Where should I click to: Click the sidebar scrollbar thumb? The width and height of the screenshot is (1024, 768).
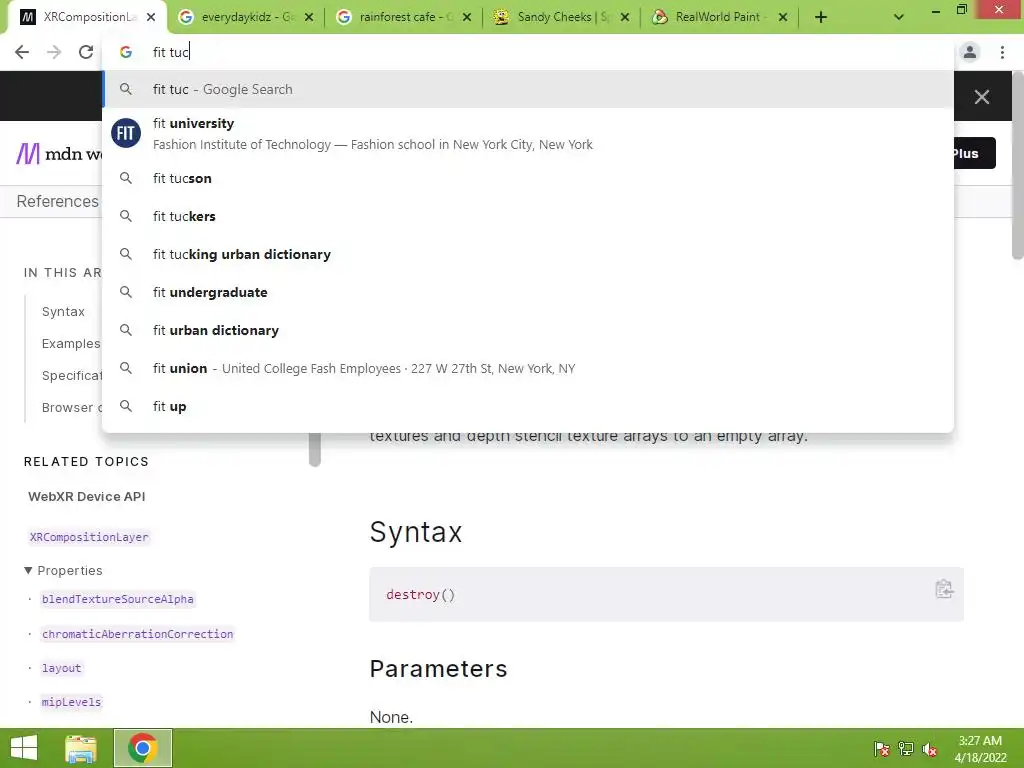[315, 449]
